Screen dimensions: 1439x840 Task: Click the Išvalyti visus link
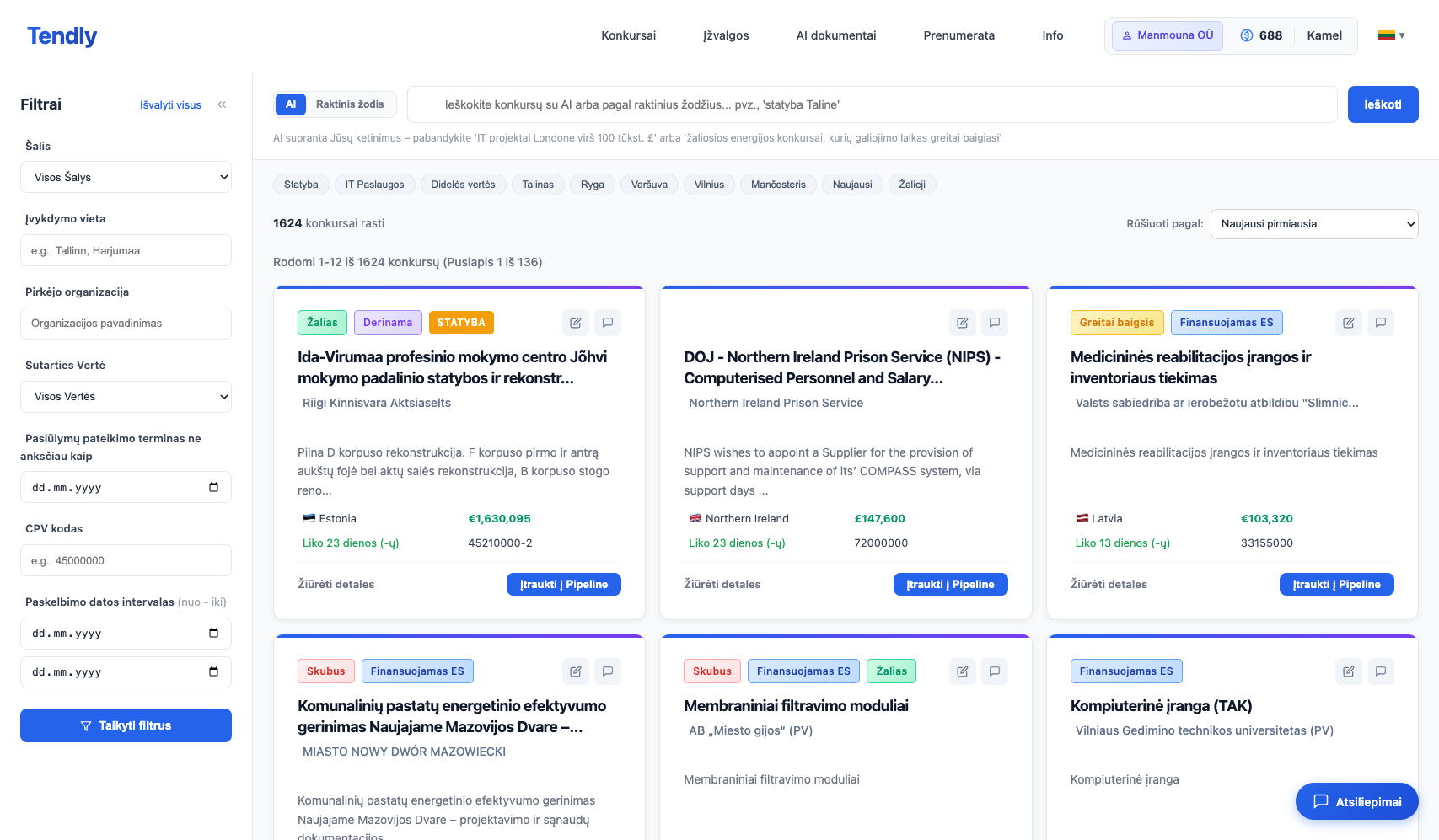(170, 105)
